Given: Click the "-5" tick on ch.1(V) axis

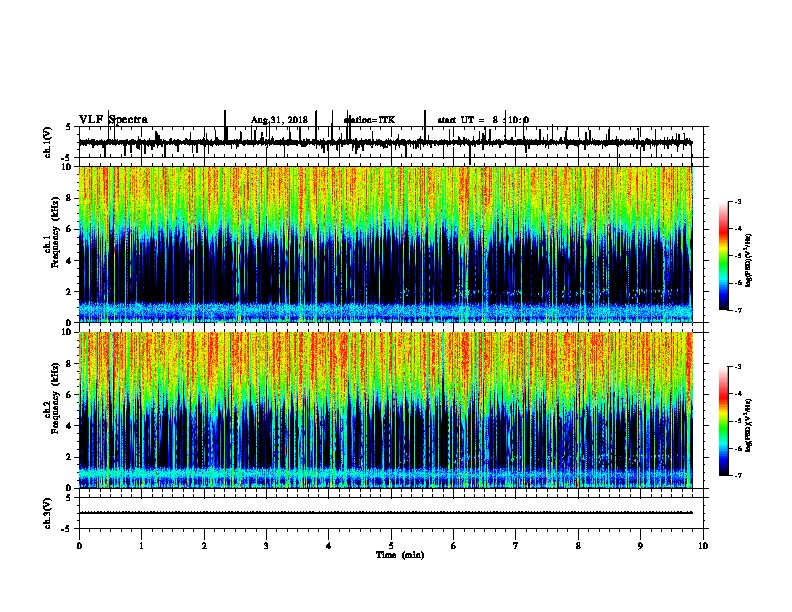Looking at the screenshot, I should (67, 158).
